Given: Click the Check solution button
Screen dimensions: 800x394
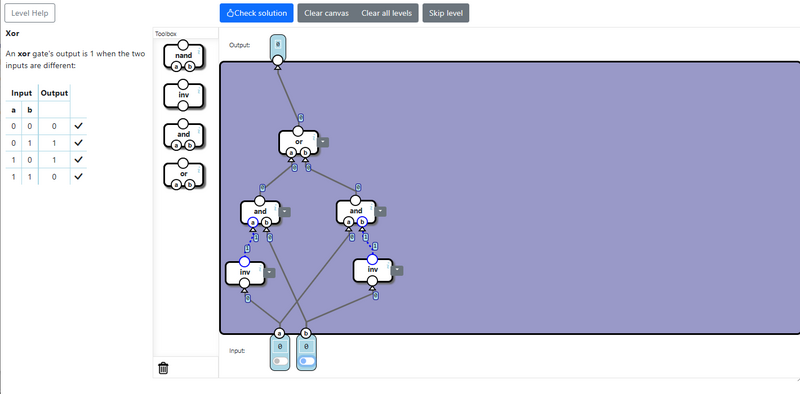Looking at the screenshot, I should (256, 13).
